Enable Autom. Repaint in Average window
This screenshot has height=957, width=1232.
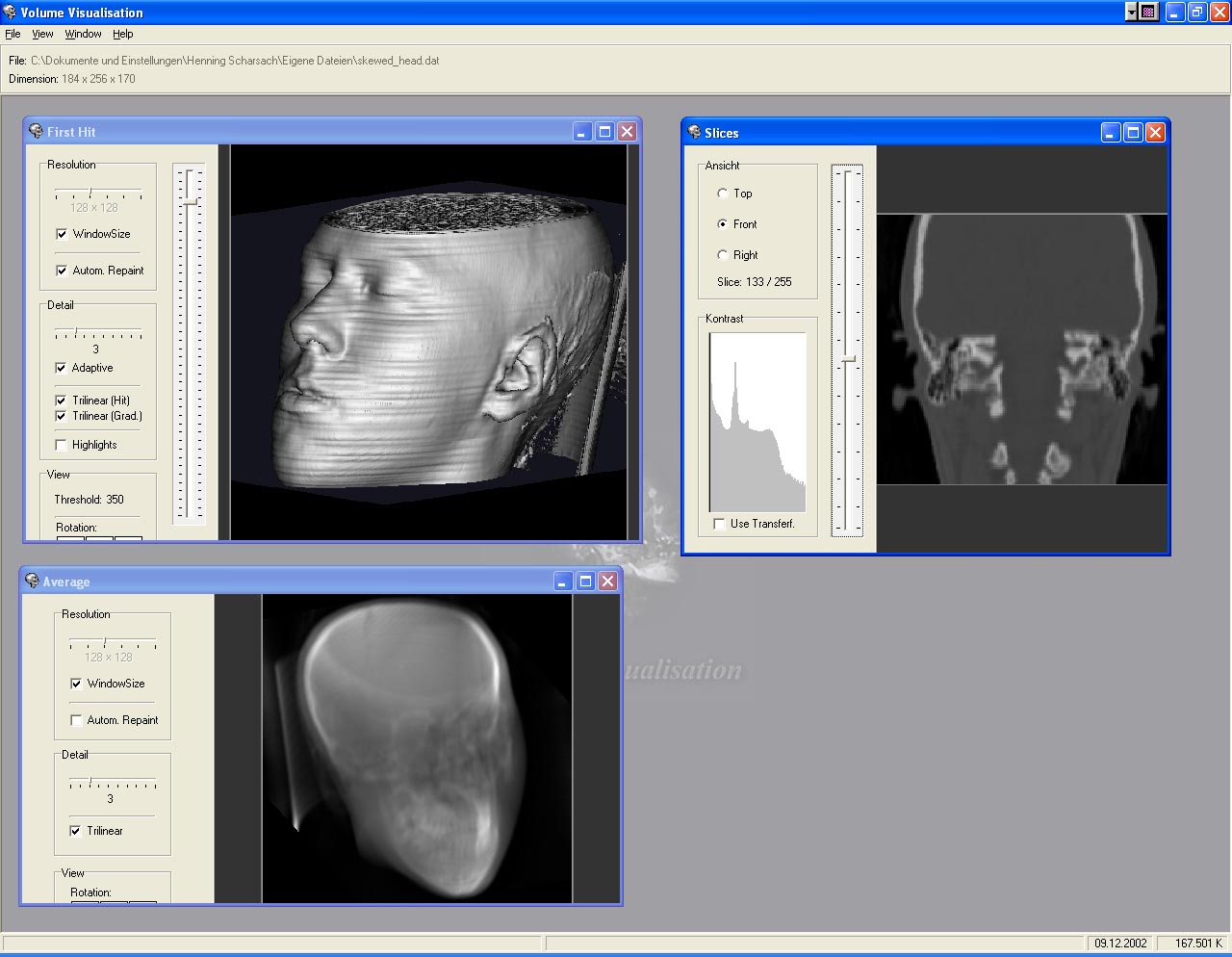[x=76, y=720]
